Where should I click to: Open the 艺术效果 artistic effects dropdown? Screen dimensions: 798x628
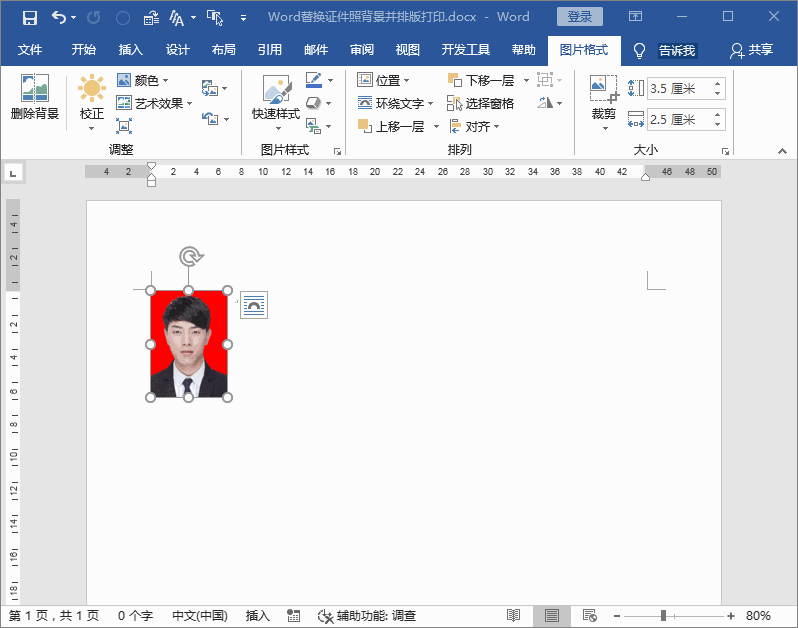click(154, 103)
